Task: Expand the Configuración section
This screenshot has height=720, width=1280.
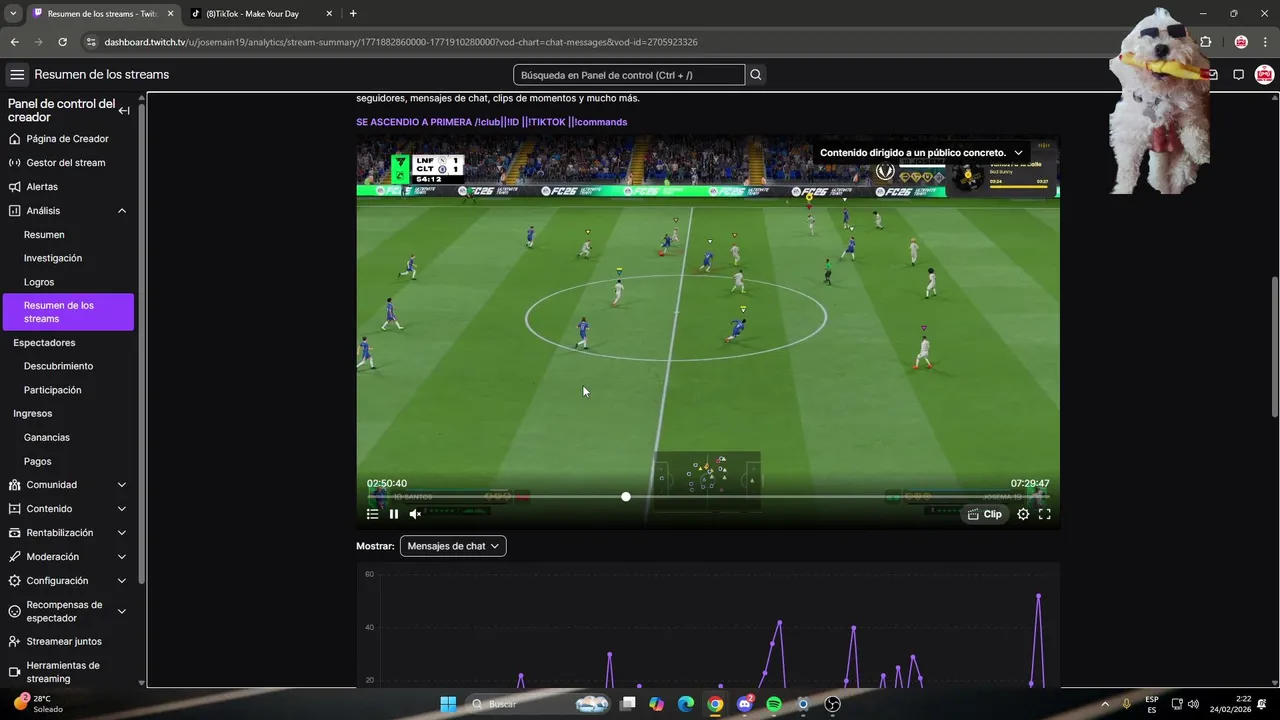Action: click(x=122, y=581)
